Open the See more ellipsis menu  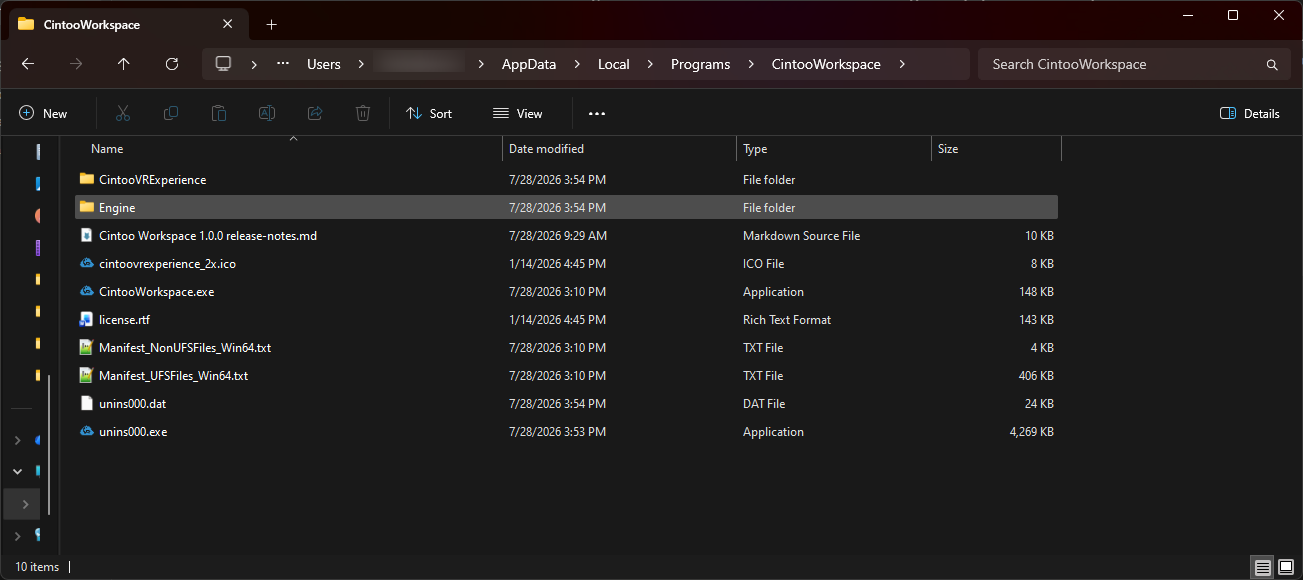click(597, 114)
